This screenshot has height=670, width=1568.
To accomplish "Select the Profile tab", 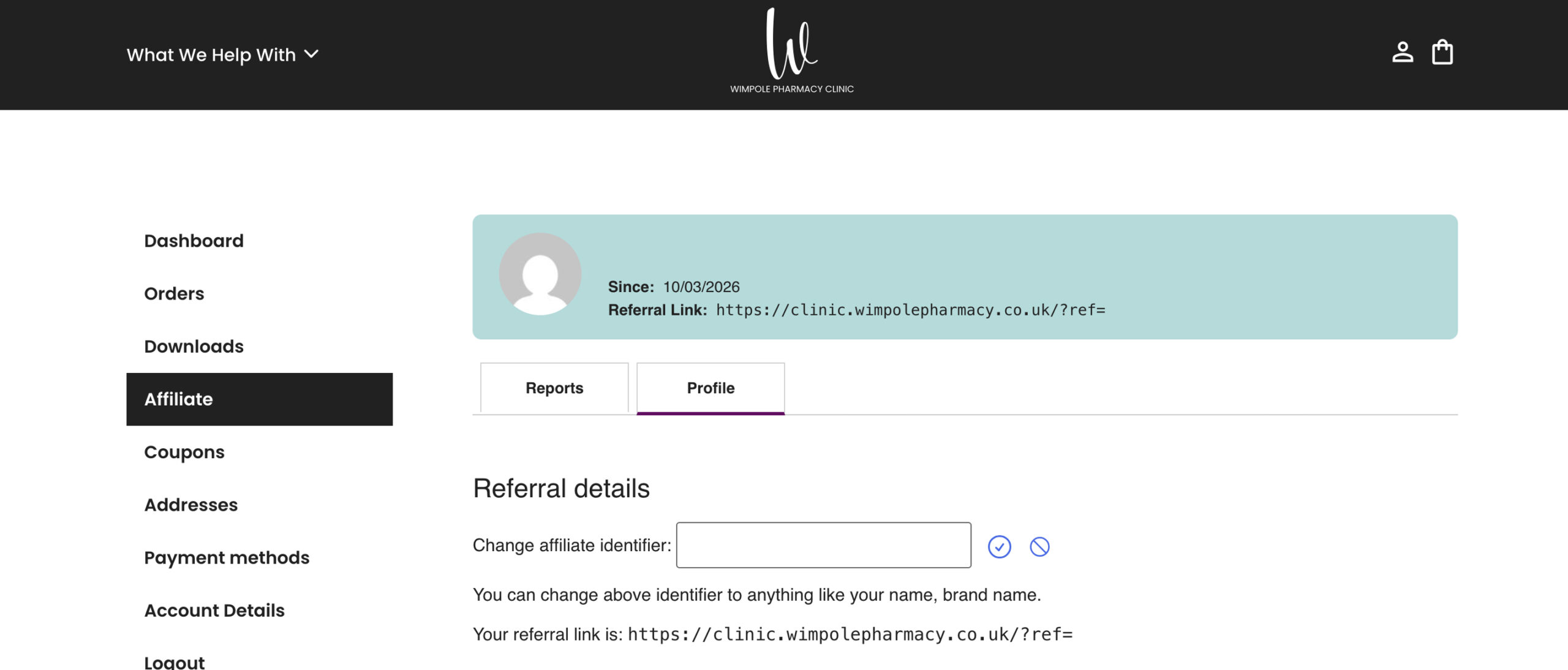I will [710, 388].
